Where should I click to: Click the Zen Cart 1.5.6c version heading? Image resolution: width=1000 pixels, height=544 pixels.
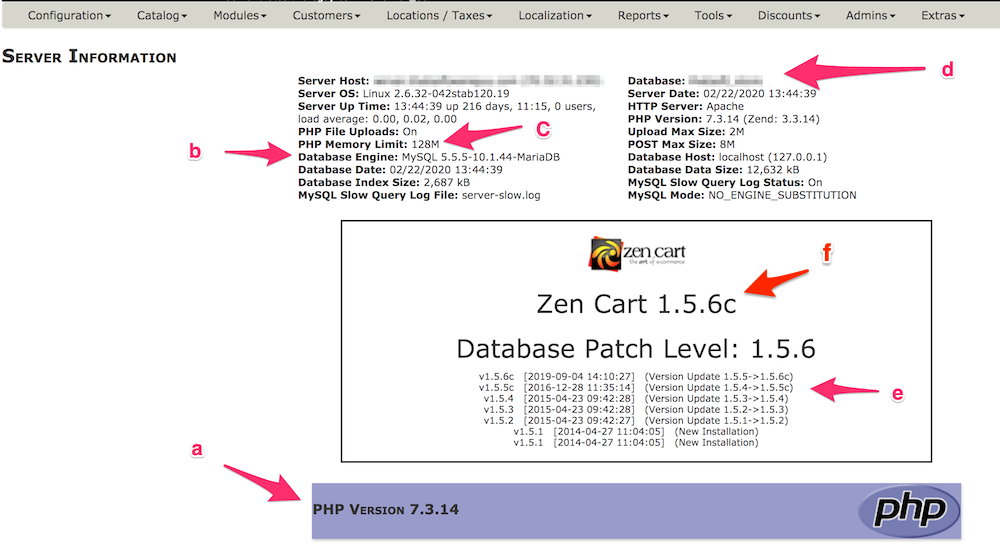(x=636, y=304)
